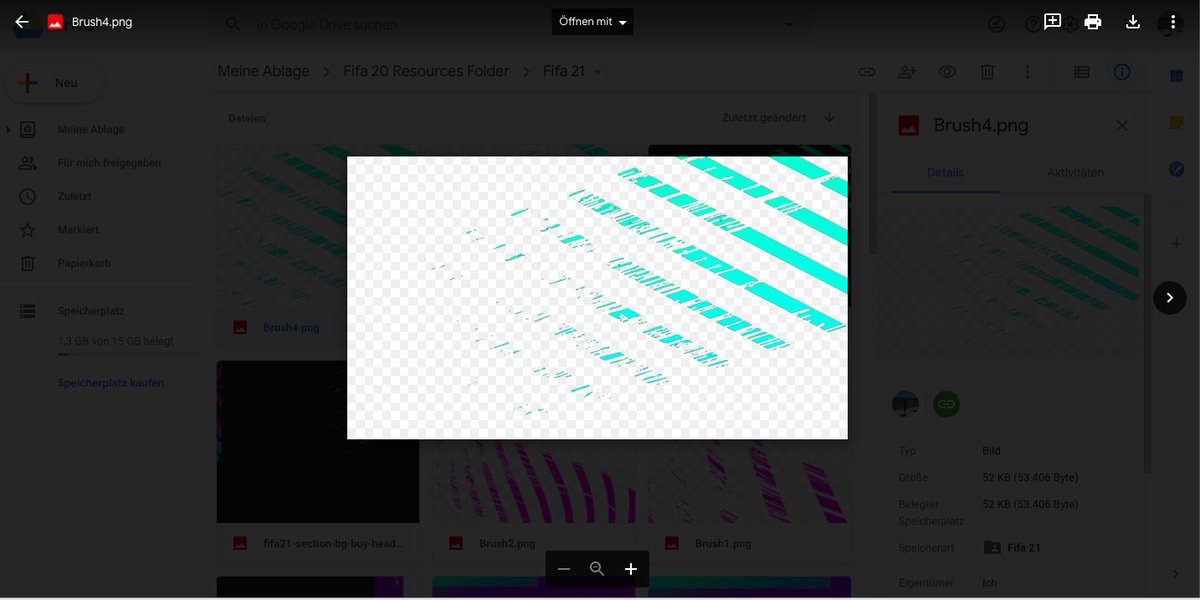This screenshot has height=600, width=1200.
Task: Select the Brush4.png file tile
Action: (x=318, y=244)
